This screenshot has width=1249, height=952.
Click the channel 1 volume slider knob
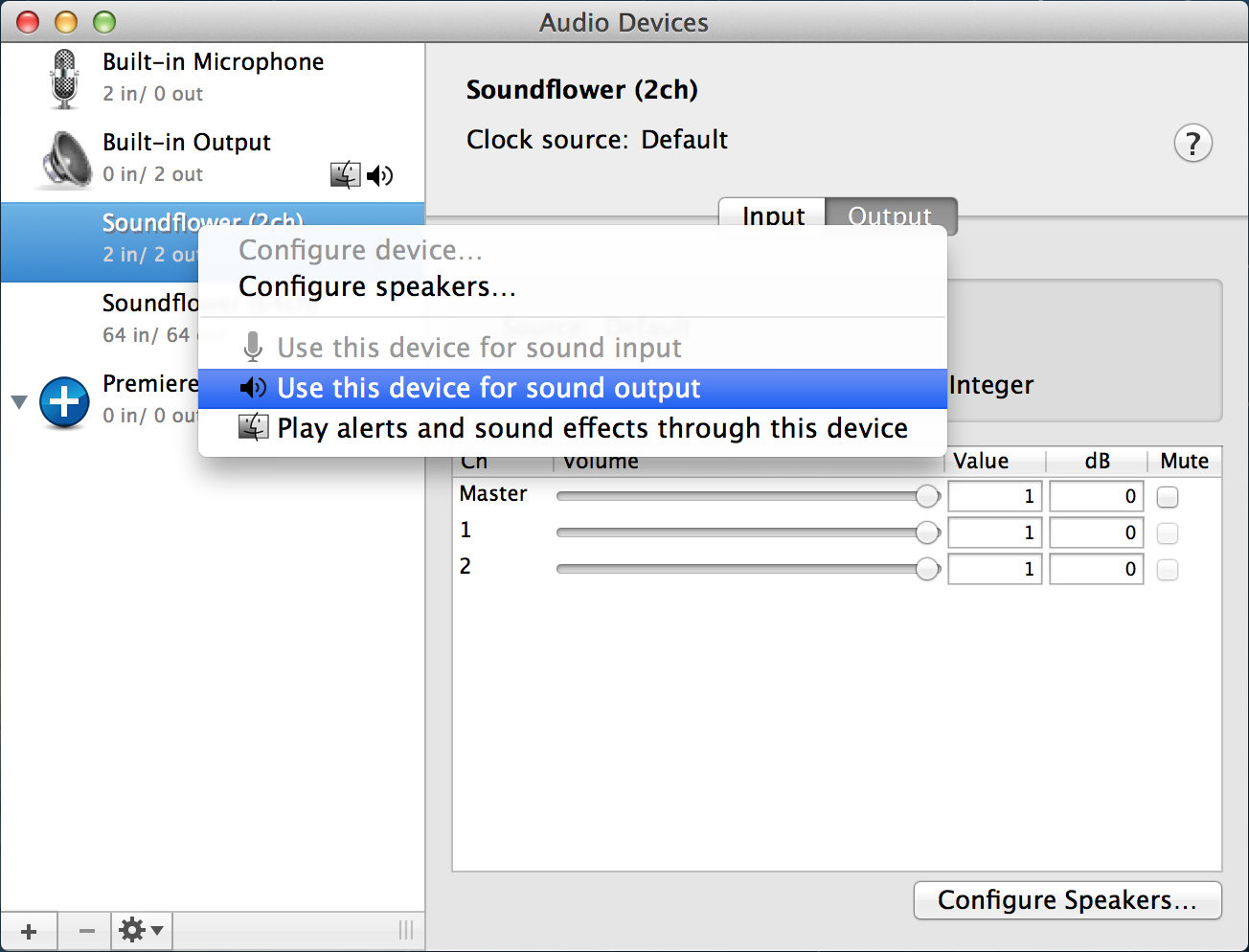click(x=927, y=533)
